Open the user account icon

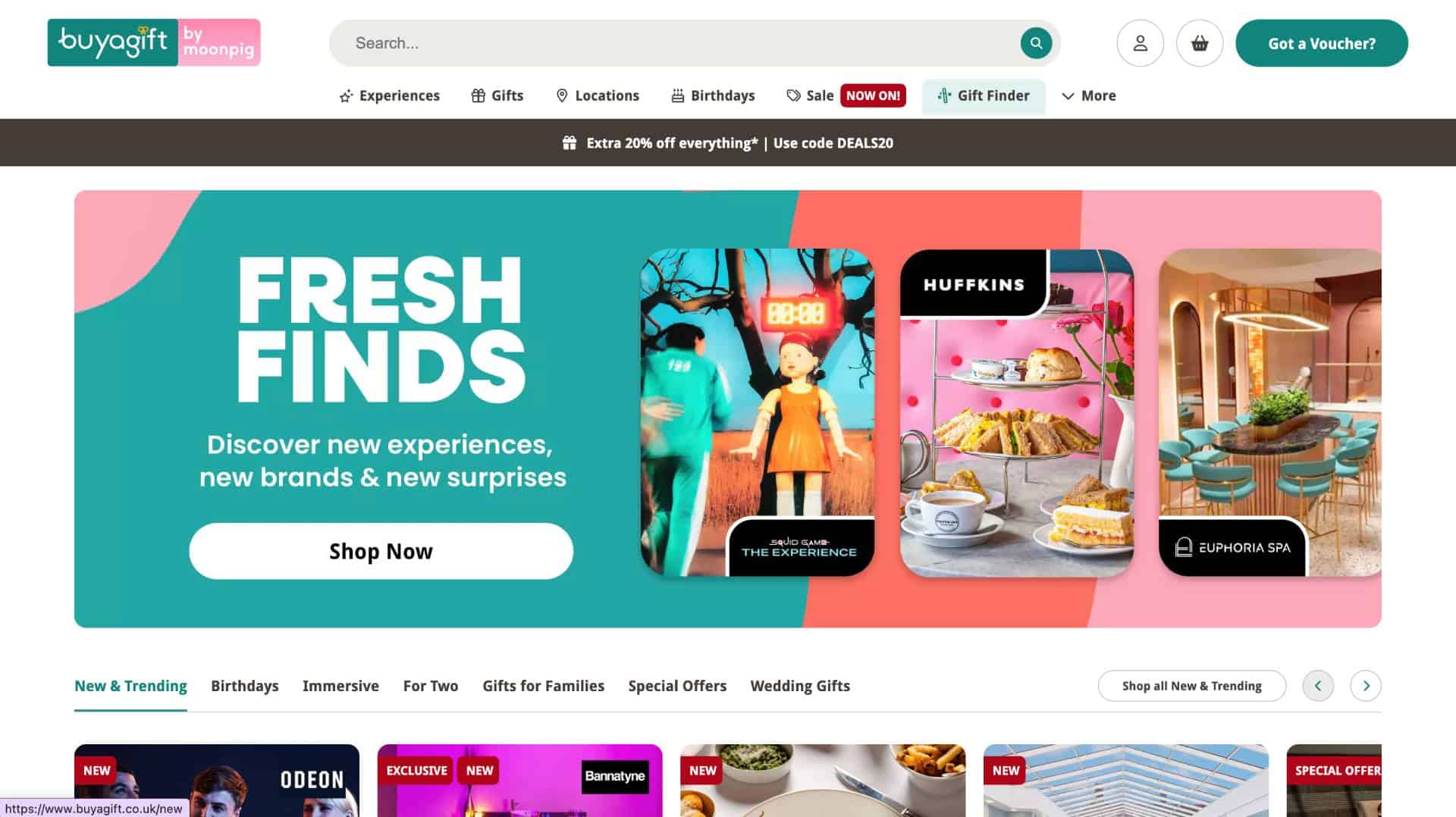click(x=1140, y=43)
